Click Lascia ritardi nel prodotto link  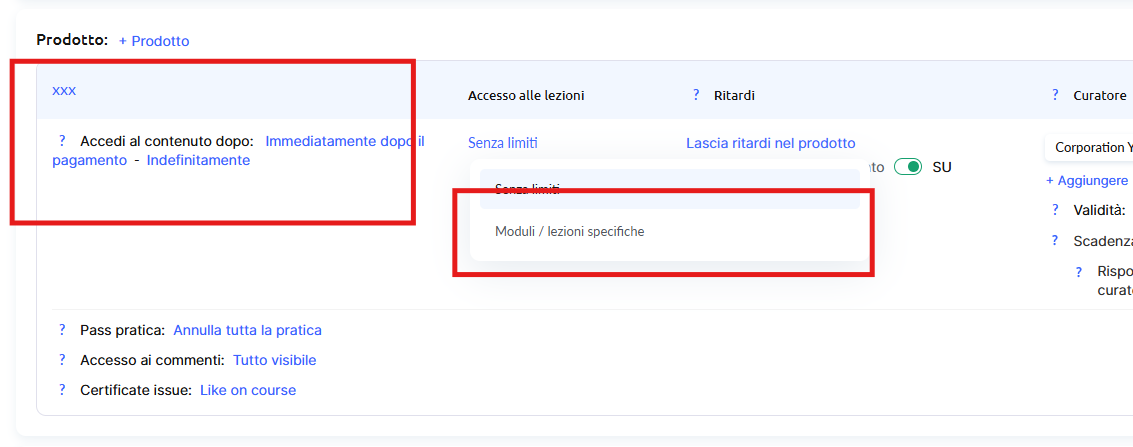[x=770, y=143]
